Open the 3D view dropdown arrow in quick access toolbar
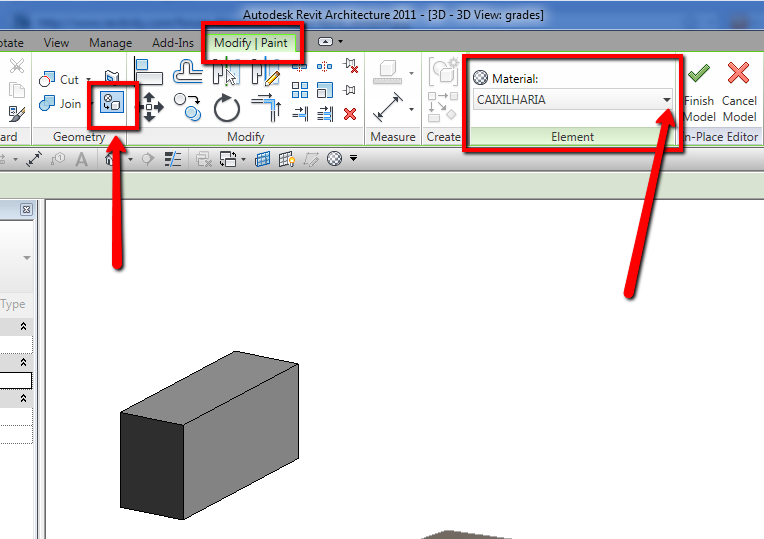 pyautogui.click(x=131, y=159)
